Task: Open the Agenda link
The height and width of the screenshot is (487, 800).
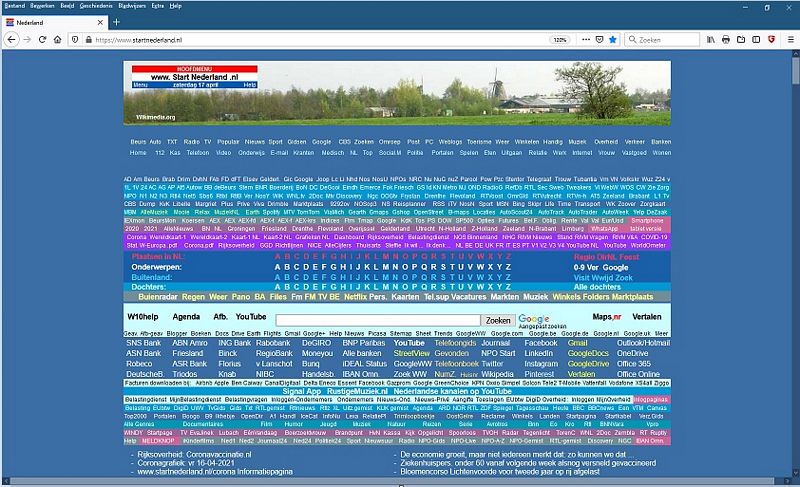Action: point(186,317)
